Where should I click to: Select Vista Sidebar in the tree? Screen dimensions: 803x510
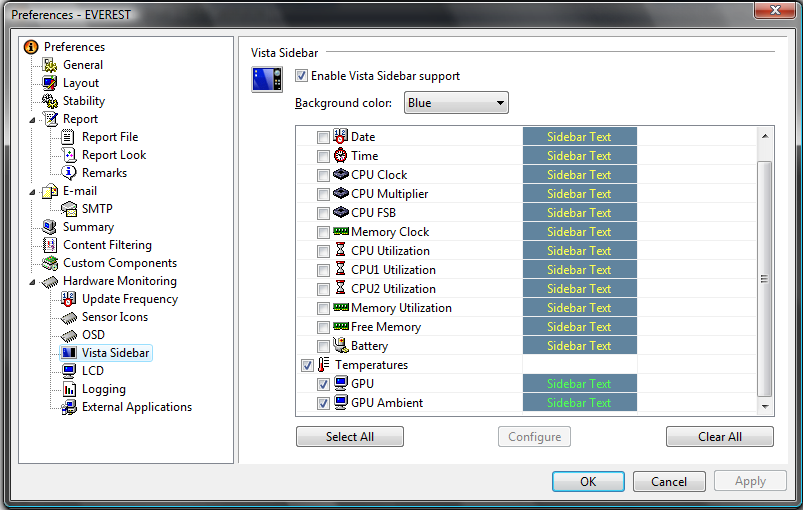[x=115, y=353]
